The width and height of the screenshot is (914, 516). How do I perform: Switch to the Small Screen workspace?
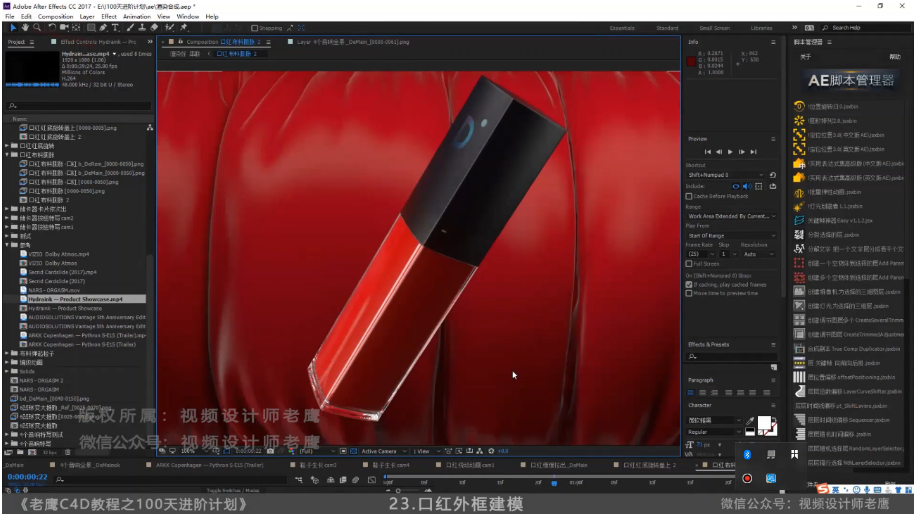click(714, 28)
